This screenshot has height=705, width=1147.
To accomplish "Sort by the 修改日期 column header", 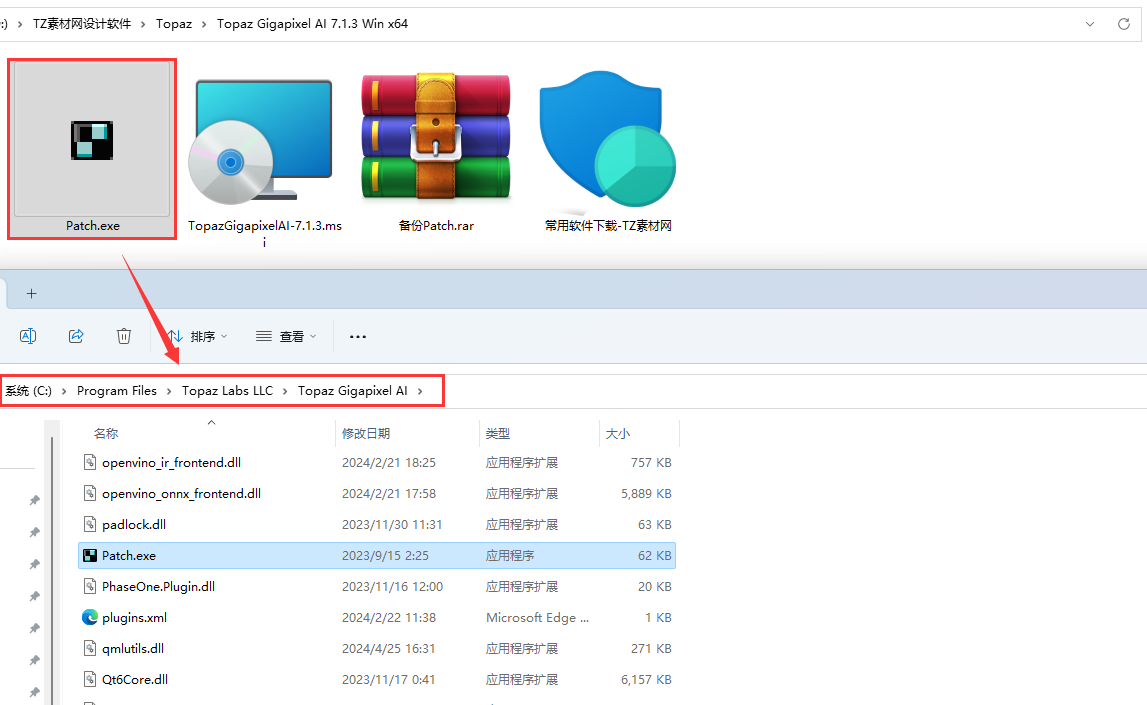I will pyautogui.click(x=366, y=434).
